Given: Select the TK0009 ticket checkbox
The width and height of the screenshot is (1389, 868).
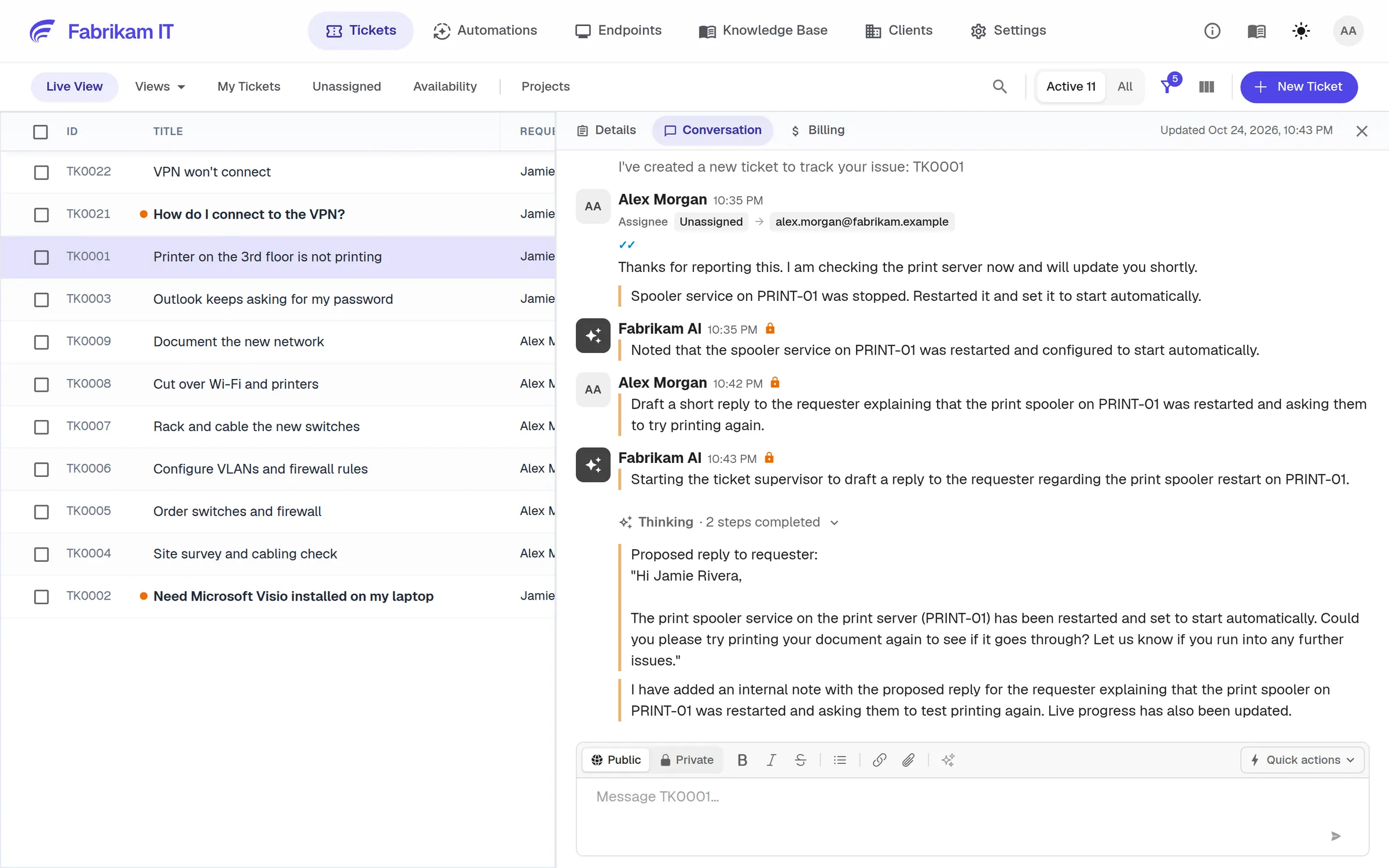Looking at the screenshot, I should click(41, 342).
